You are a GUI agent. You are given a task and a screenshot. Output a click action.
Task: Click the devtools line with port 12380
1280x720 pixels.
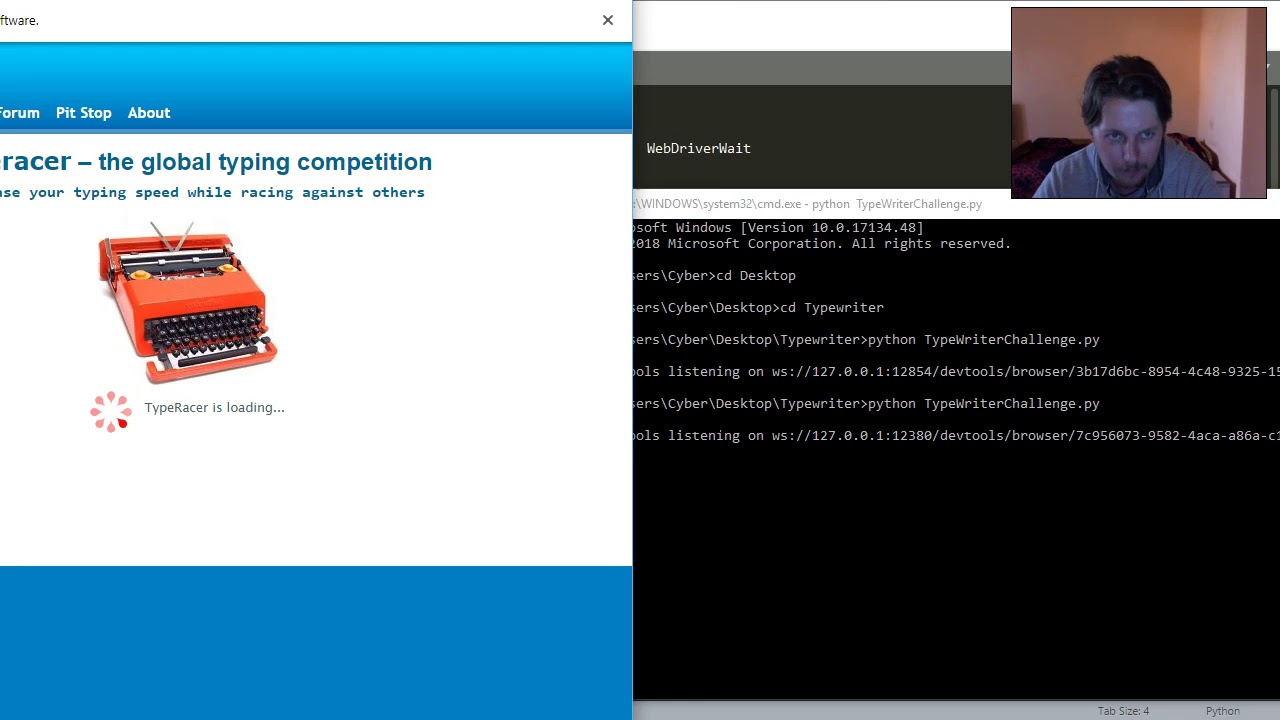point(956,436)
